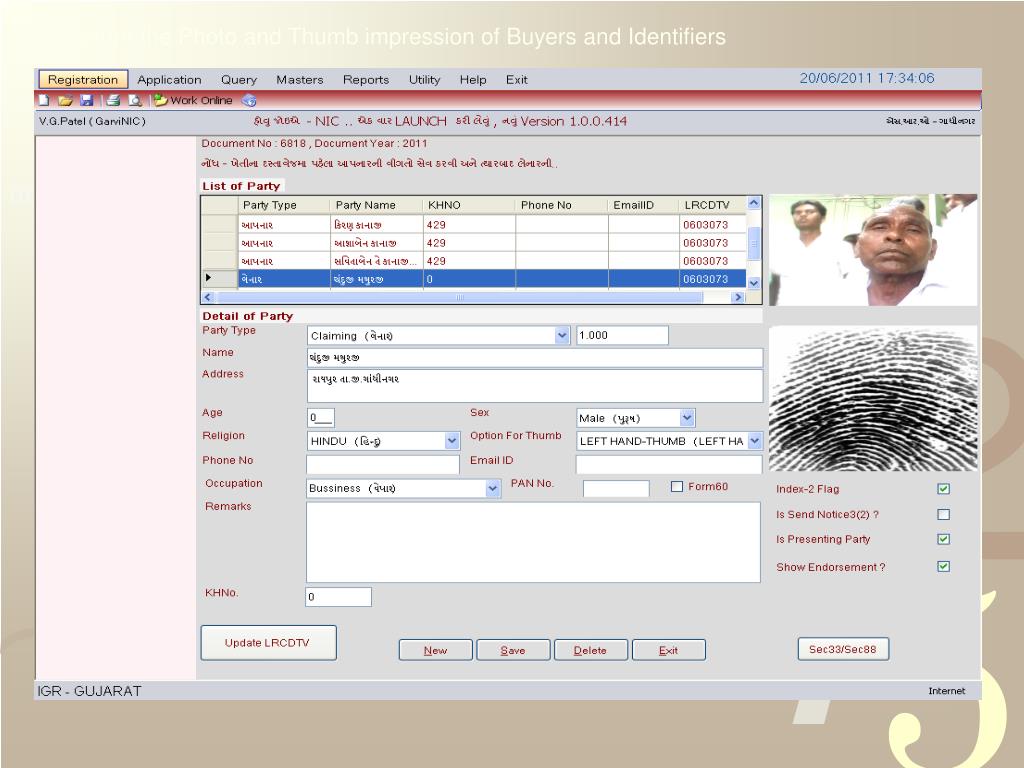Screen dimensions: 1024x768
Task: Click the EmailID column header
Action: click(x=644, y=205)
